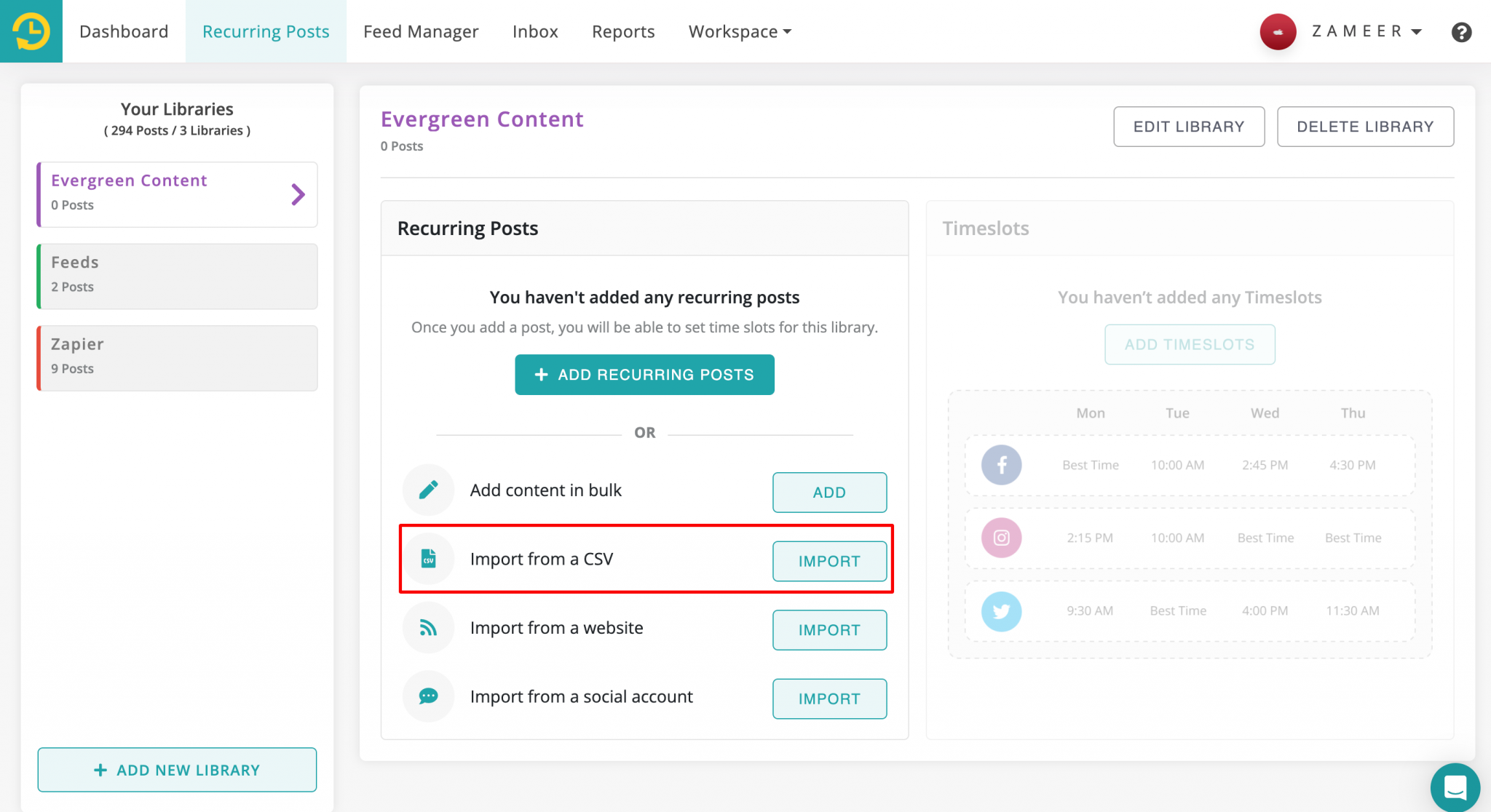This screenshot has width=1491, height=812.
Task: Click the CSV file icon
Action: click(x=428, y=559)
